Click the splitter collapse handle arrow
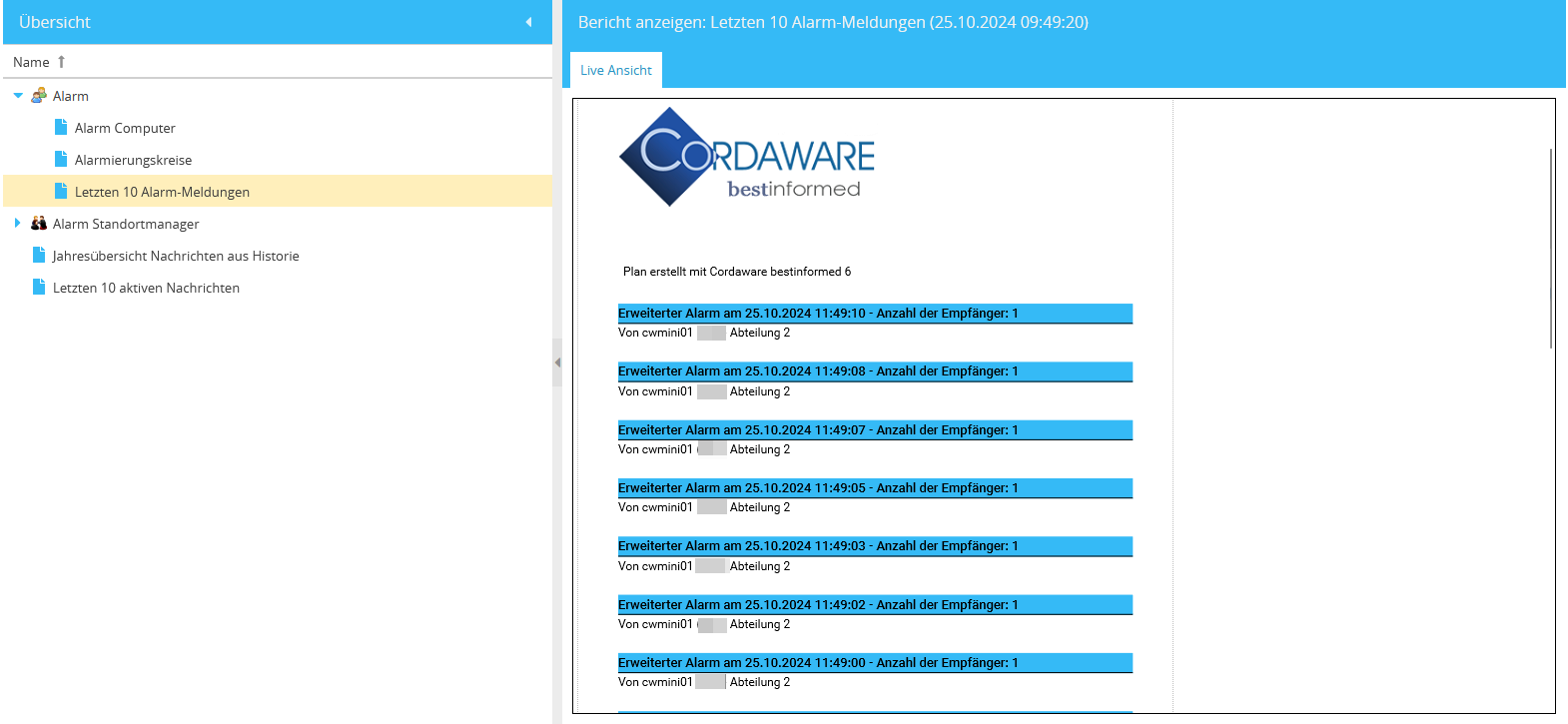1568x724 pixels. pyautogui.click(x=557, y=362)
